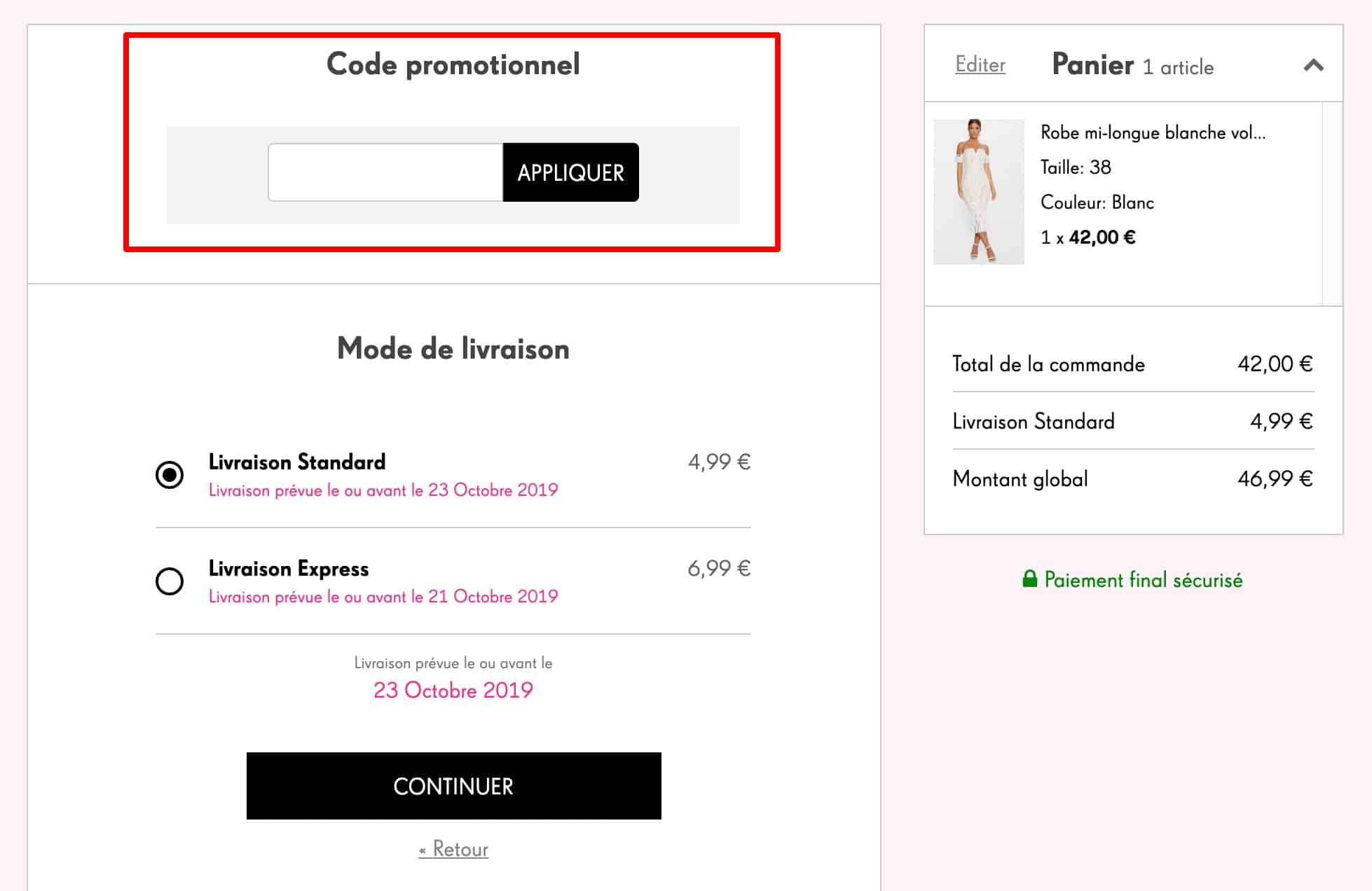Click the 6,99 € express shipping price

click(x=719, y=568)
